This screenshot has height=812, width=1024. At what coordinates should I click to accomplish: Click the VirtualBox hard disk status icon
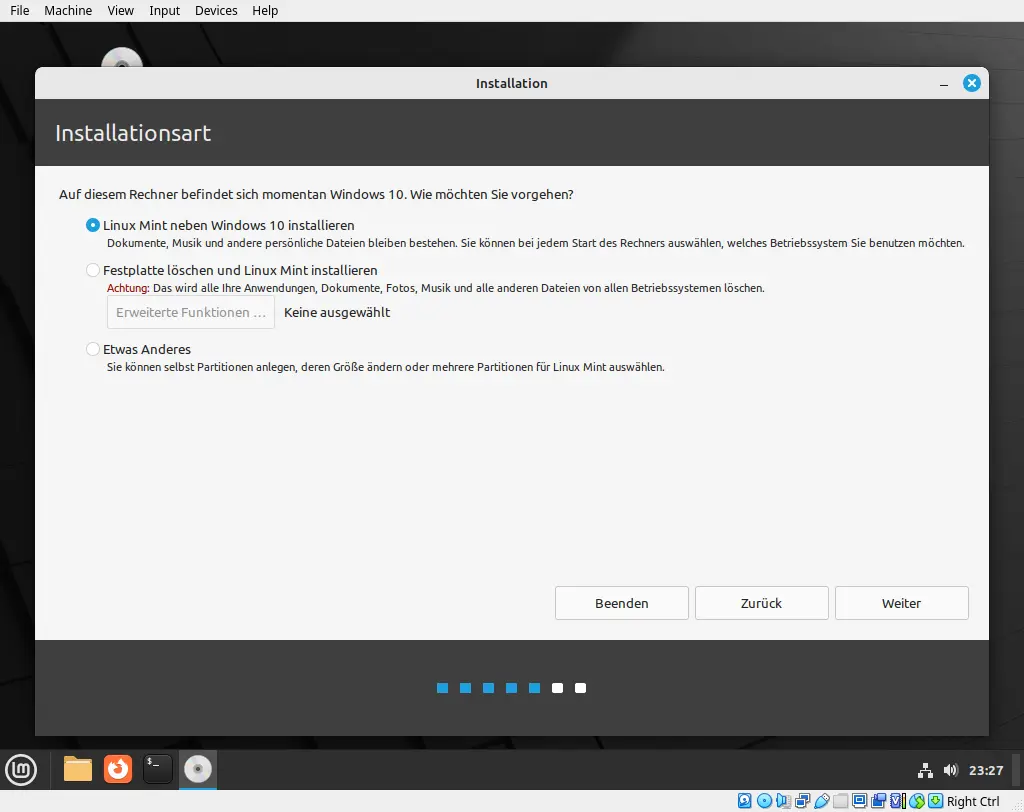point(744,801)
